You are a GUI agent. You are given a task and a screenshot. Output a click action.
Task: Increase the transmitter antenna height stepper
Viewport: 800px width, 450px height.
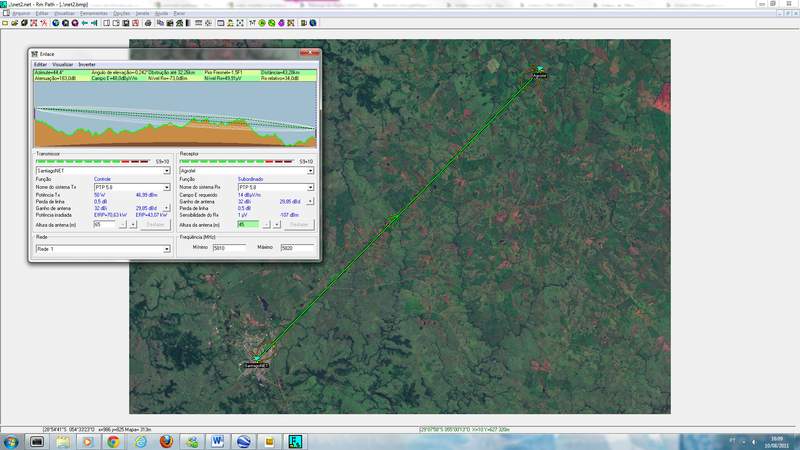coord(133,224)
